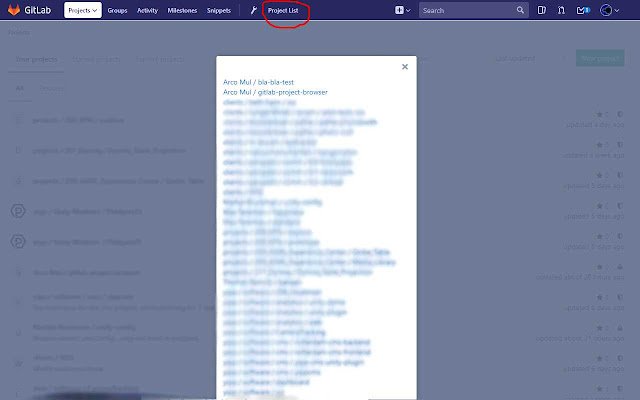Screen dimensions: 640x400
Task: Close the project list popup
Action: (x=404, y=67)
